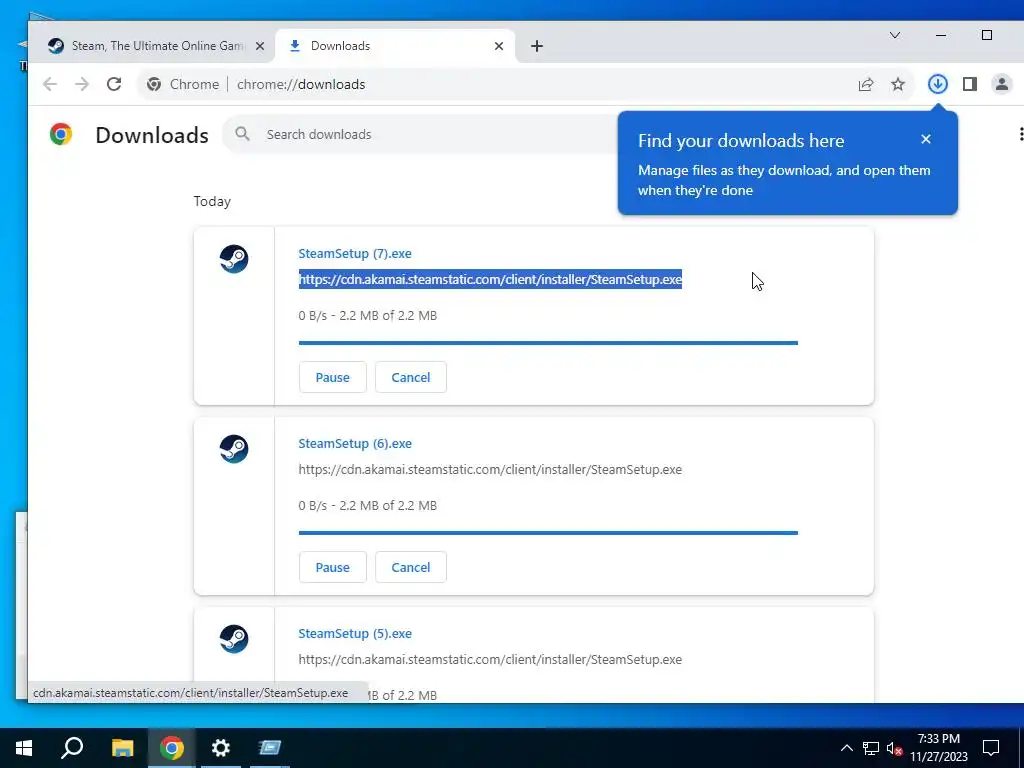This screenshot has height=768, width=1024.
Task: Open Downloads page more actions menu
Action: pyautogui.click(x=1020, y=134)
